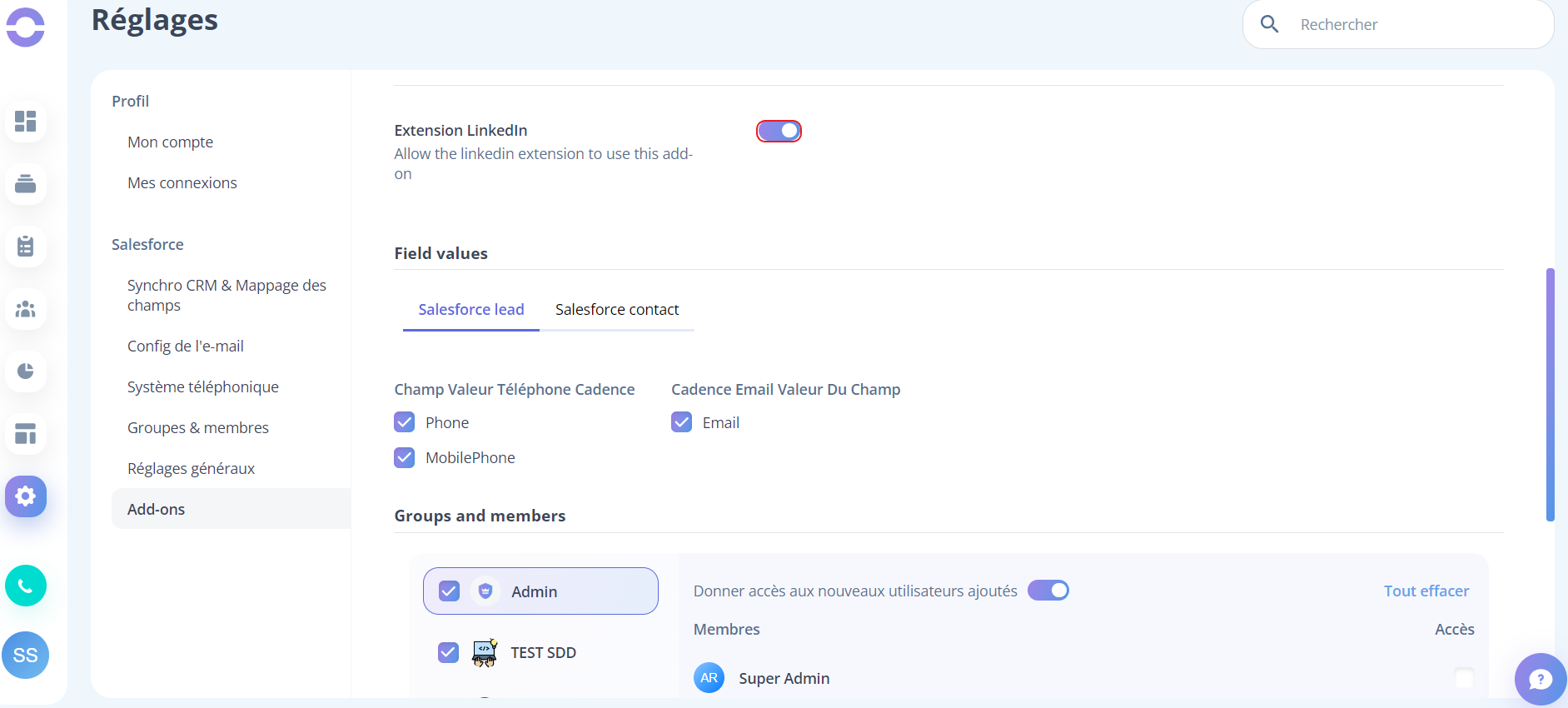This screenshot has height=708, width=1568.
Task: Toggle Super Admin access checkbox
Action: pyautogui.click(x=1465, y=678)
